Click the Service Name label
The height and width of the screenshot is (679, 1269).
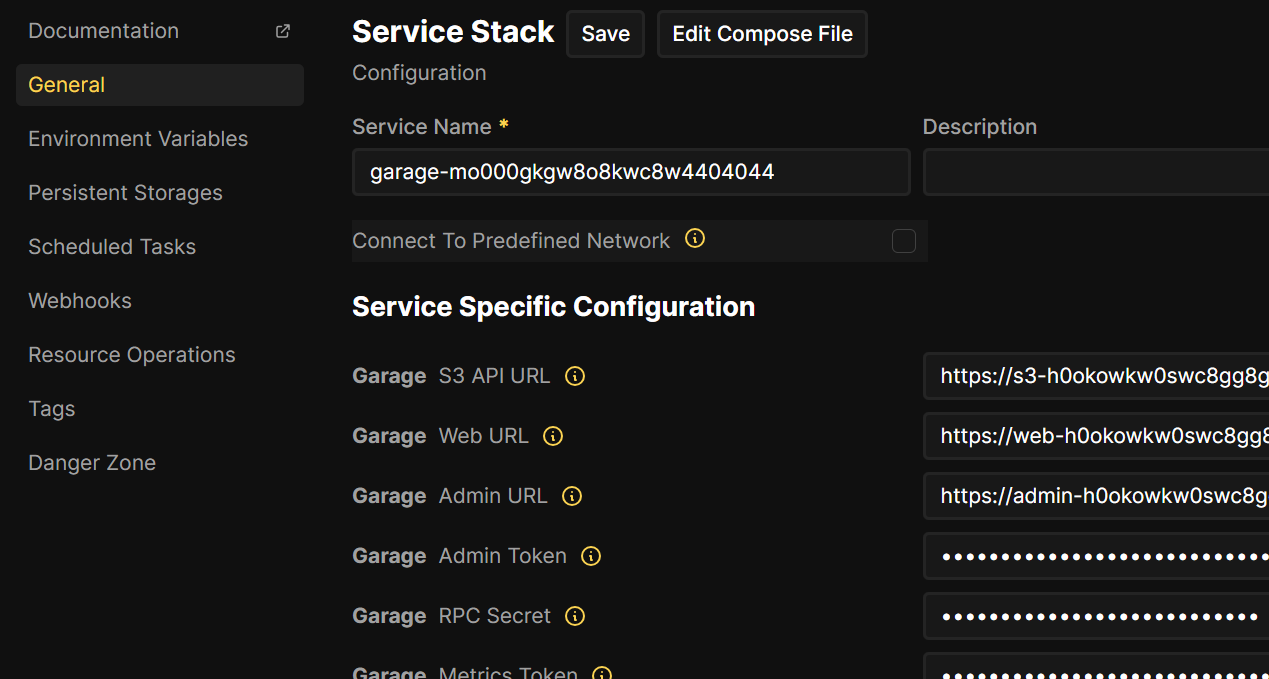422,127
